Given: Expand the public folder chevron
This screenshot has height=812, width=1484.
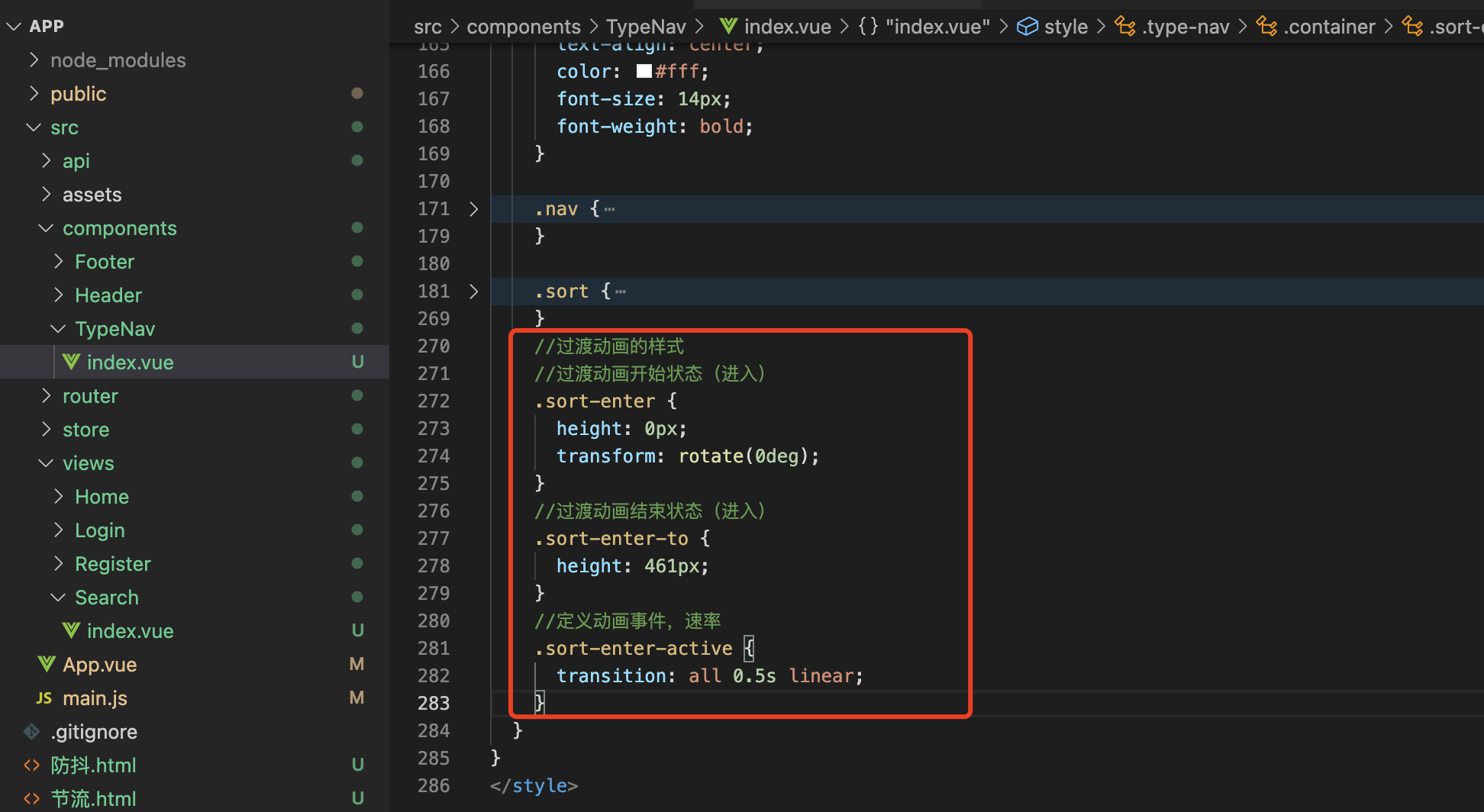Looking at the screenshot, I should click(x=34, y=93).
